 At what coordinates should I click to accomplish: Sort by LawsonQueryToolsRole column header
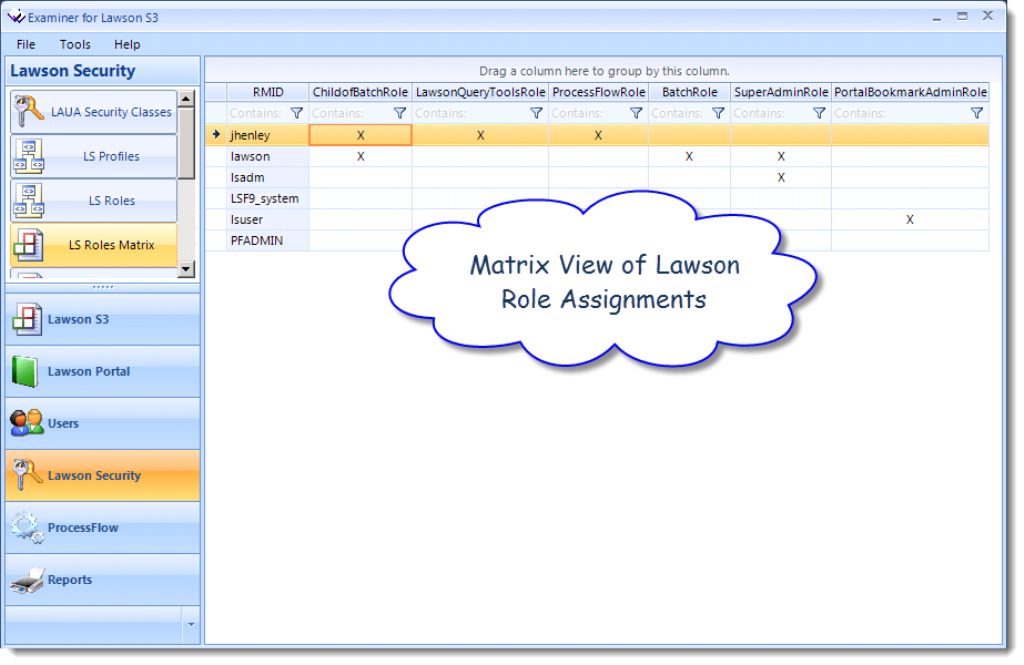[x=480, y=92]
